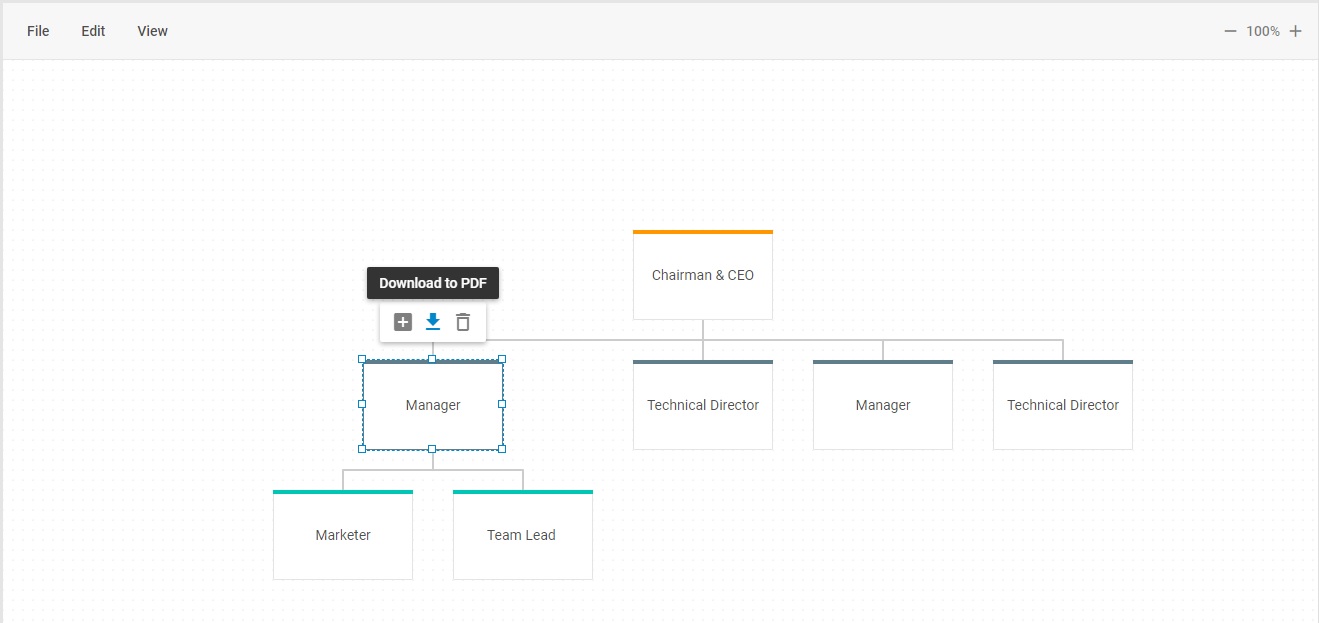Select the Marketer node

pos(343,535)
